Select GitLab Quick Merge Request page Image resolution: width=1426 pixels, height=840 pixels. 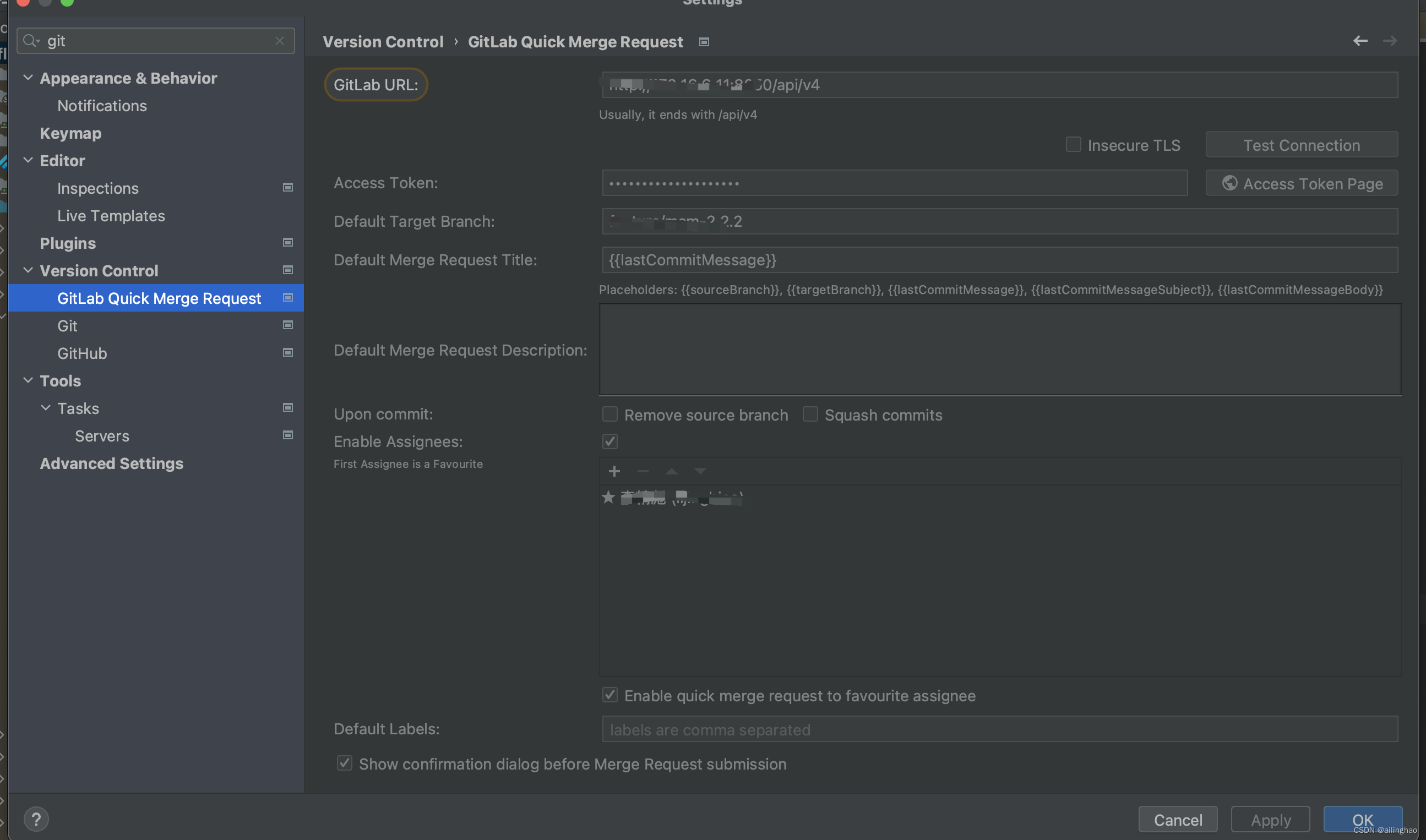pyautogui.click(x=159, y=298)
